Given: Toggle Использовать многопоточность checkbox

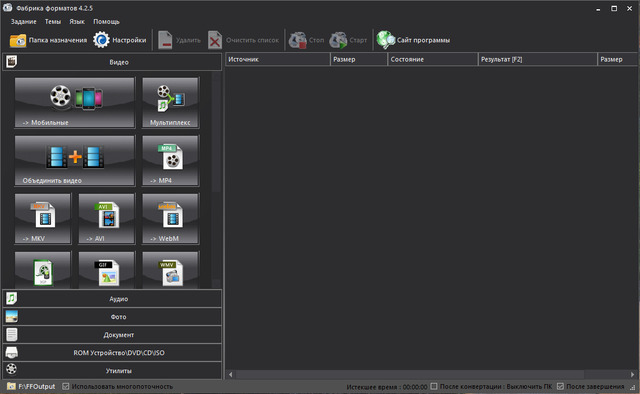Looking at the screenshot, I should pos(66,386).
